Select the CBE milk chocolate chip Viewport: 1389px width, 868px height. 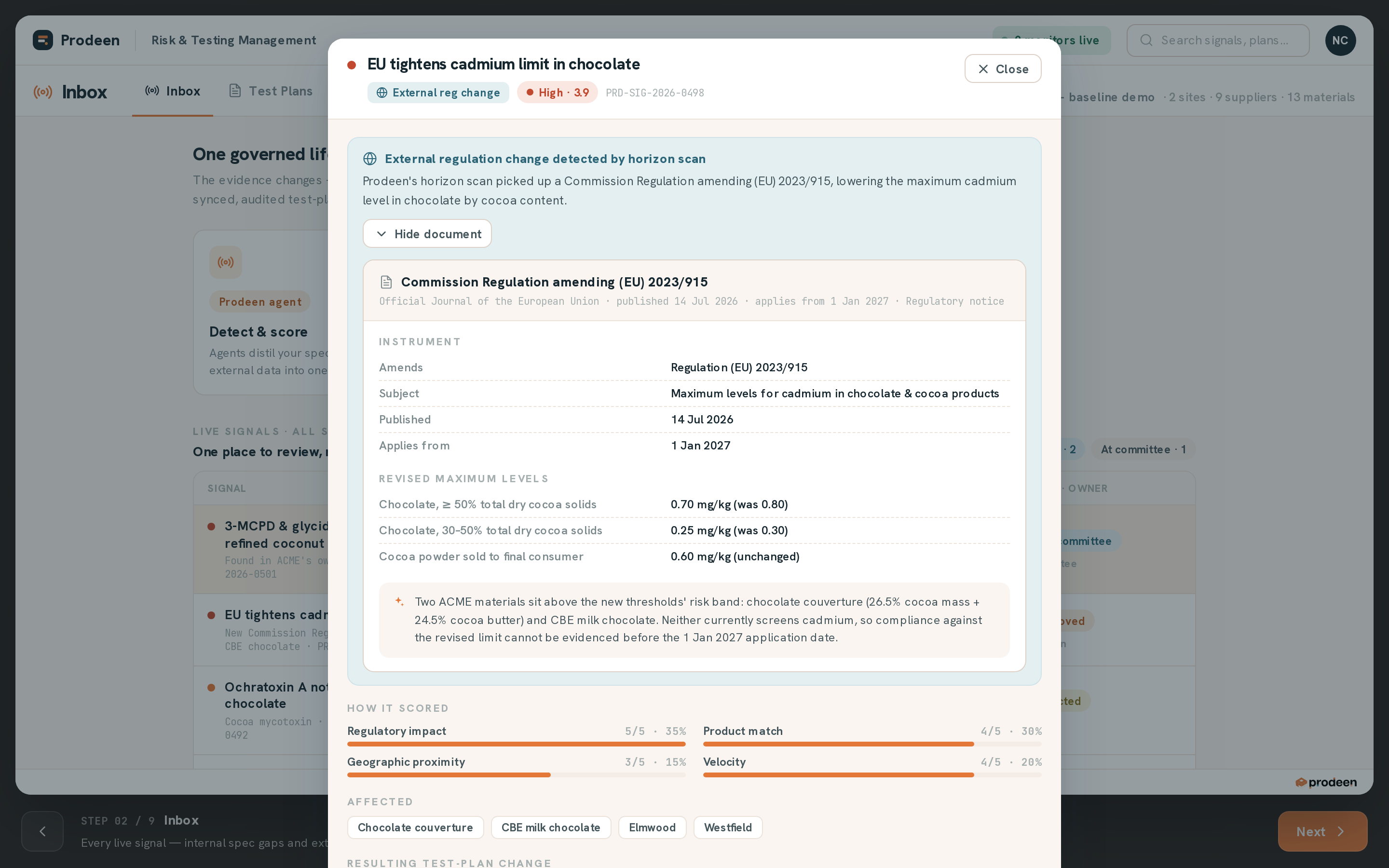(550, 827)
